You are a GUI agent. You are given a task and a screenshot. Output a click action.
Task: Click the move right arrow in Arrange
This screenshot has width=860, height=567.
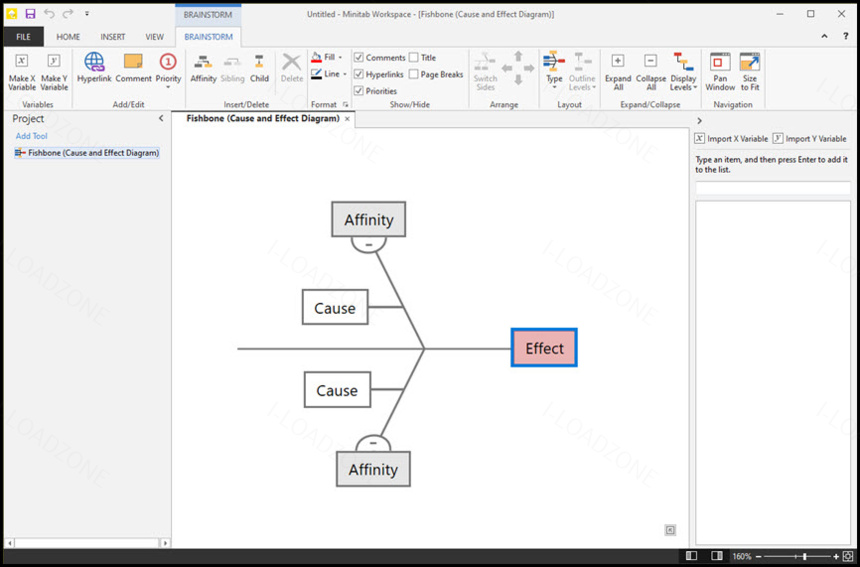click(x=529, y=68)
